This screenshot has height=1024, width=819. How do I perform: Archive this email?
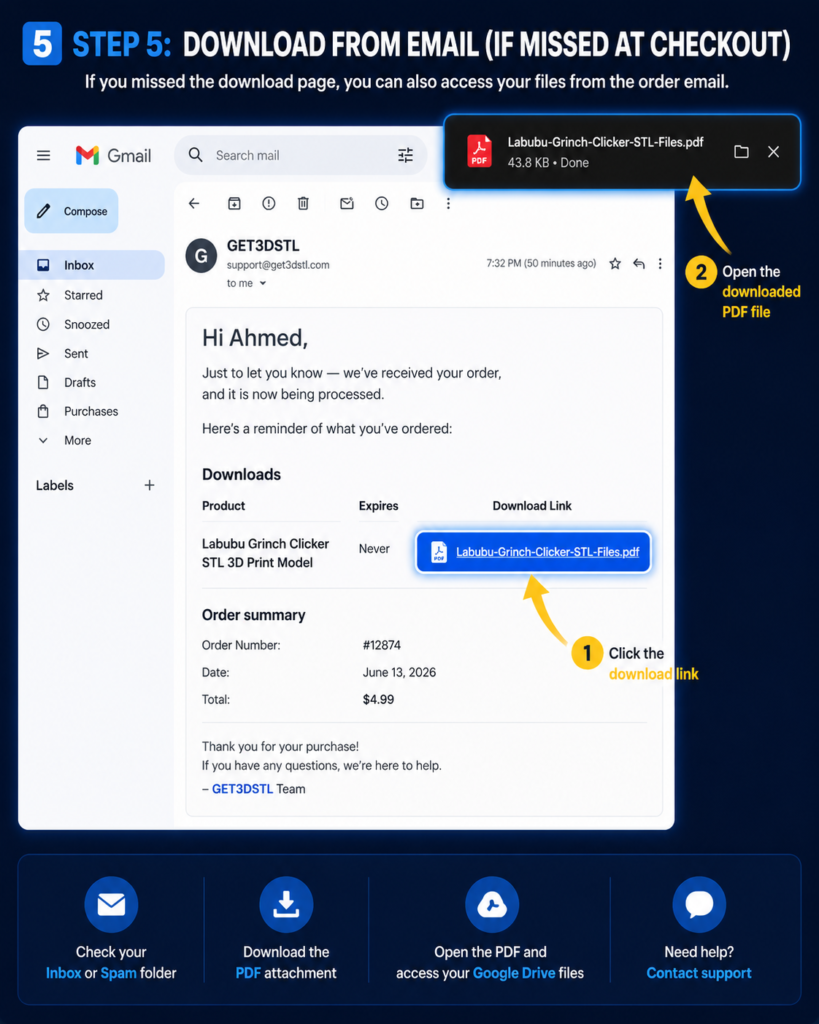pos(234,204)
